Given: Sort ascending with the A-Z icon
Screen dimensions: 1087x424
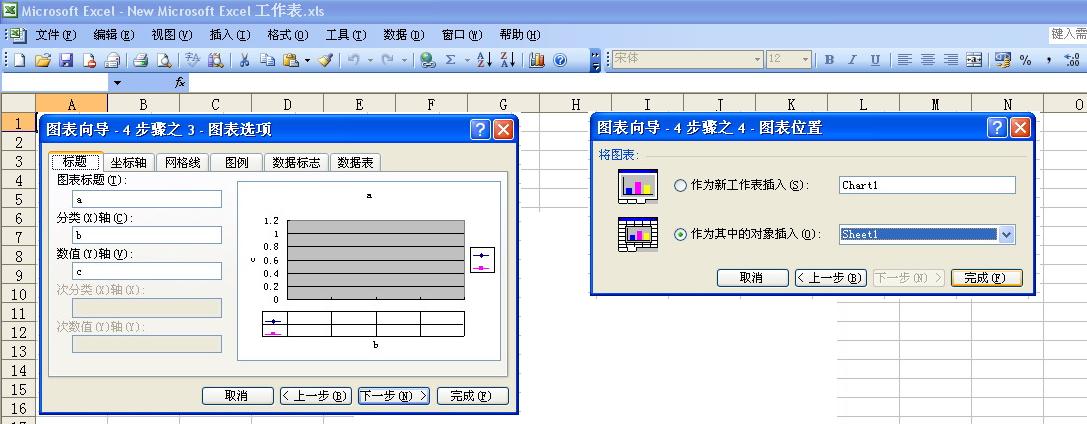Looking at the screenshot, I should point(485,60).
